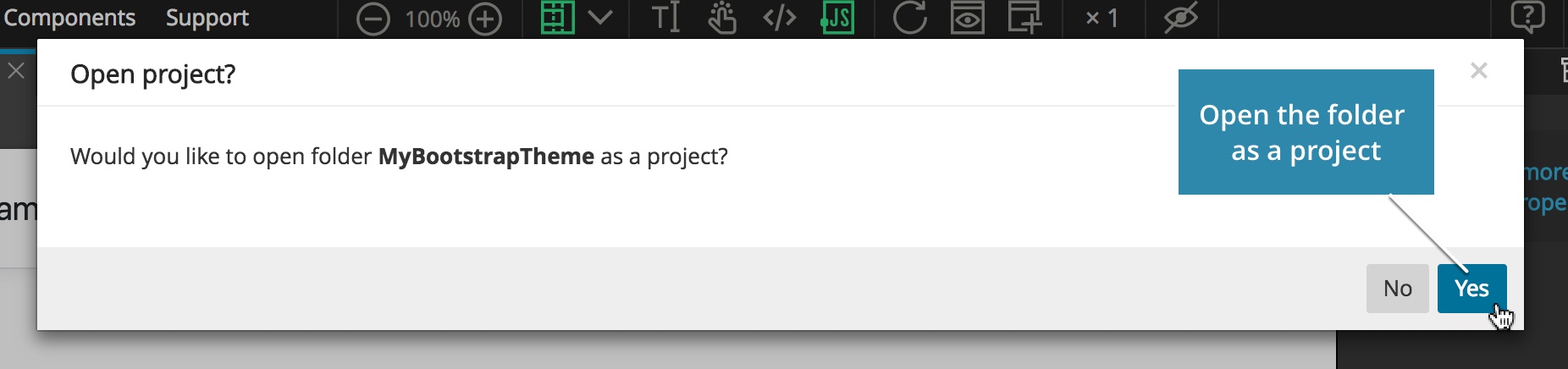Image resolution: width=1568 pixels, height=369 pixels.
Task: Click the zoom in plus icon
Action: pos(485,19)
